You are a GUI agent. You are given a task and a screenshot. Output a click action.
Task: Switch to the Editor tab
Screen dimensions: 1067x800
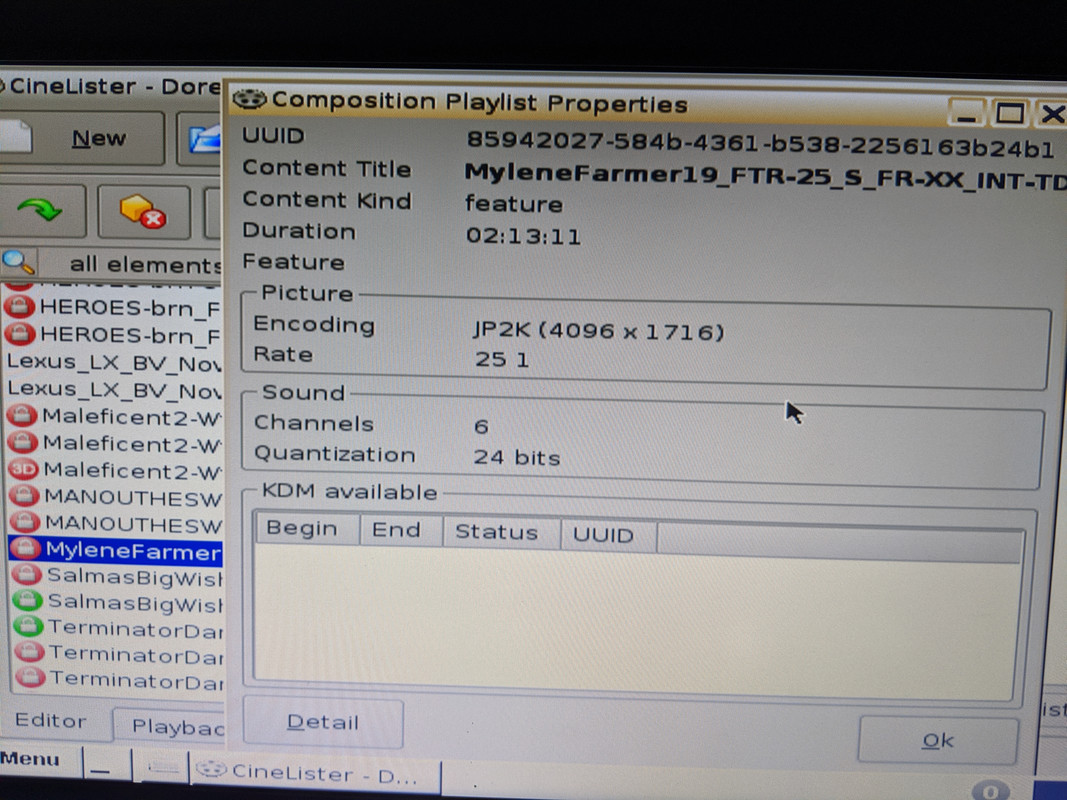pyautogui.click(x=52, y=721)
